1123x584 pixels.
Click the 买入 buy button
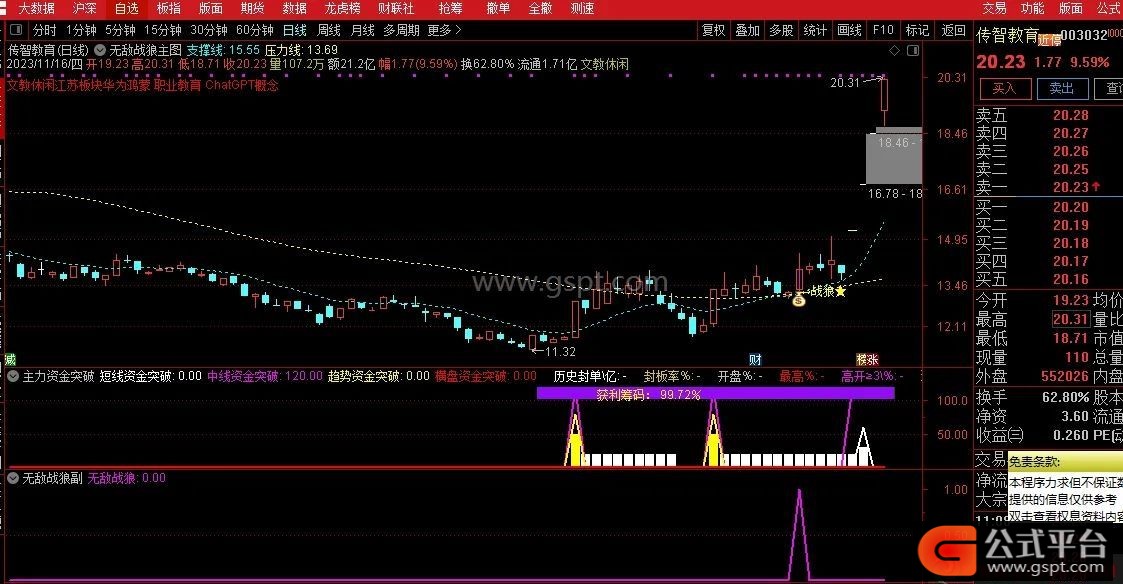tap(1005, 88)
